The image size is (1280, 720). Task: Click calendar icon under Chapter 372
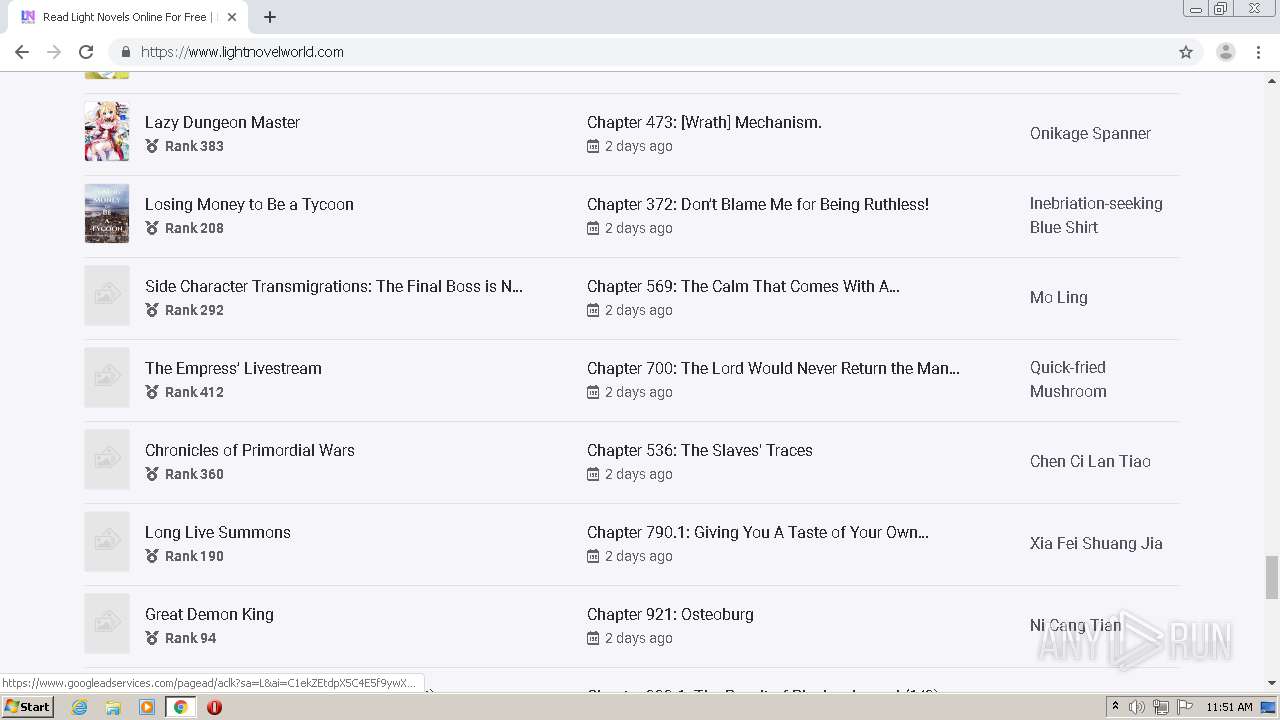pyautogui.click(x=593, y=228)
